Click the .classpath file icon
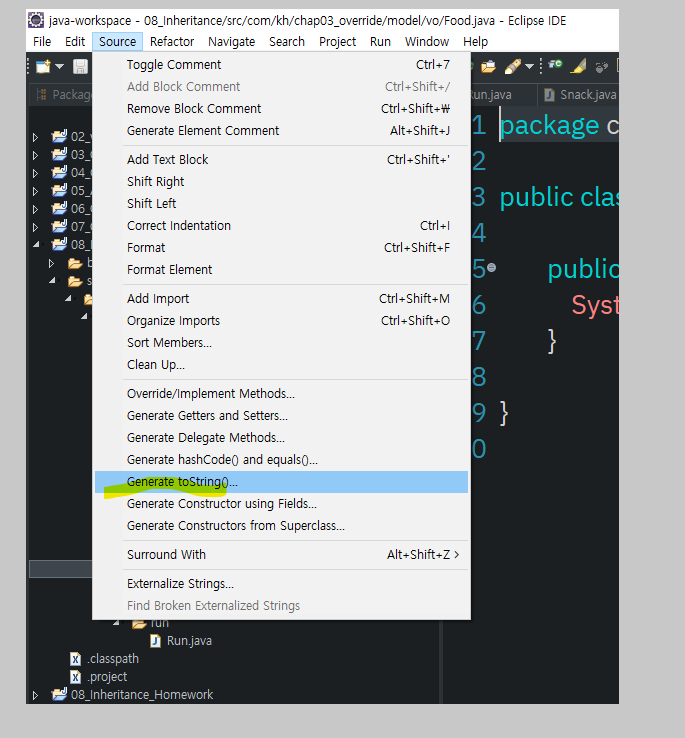The width and height of the screenshot is (685, 738). click(75, 658)
